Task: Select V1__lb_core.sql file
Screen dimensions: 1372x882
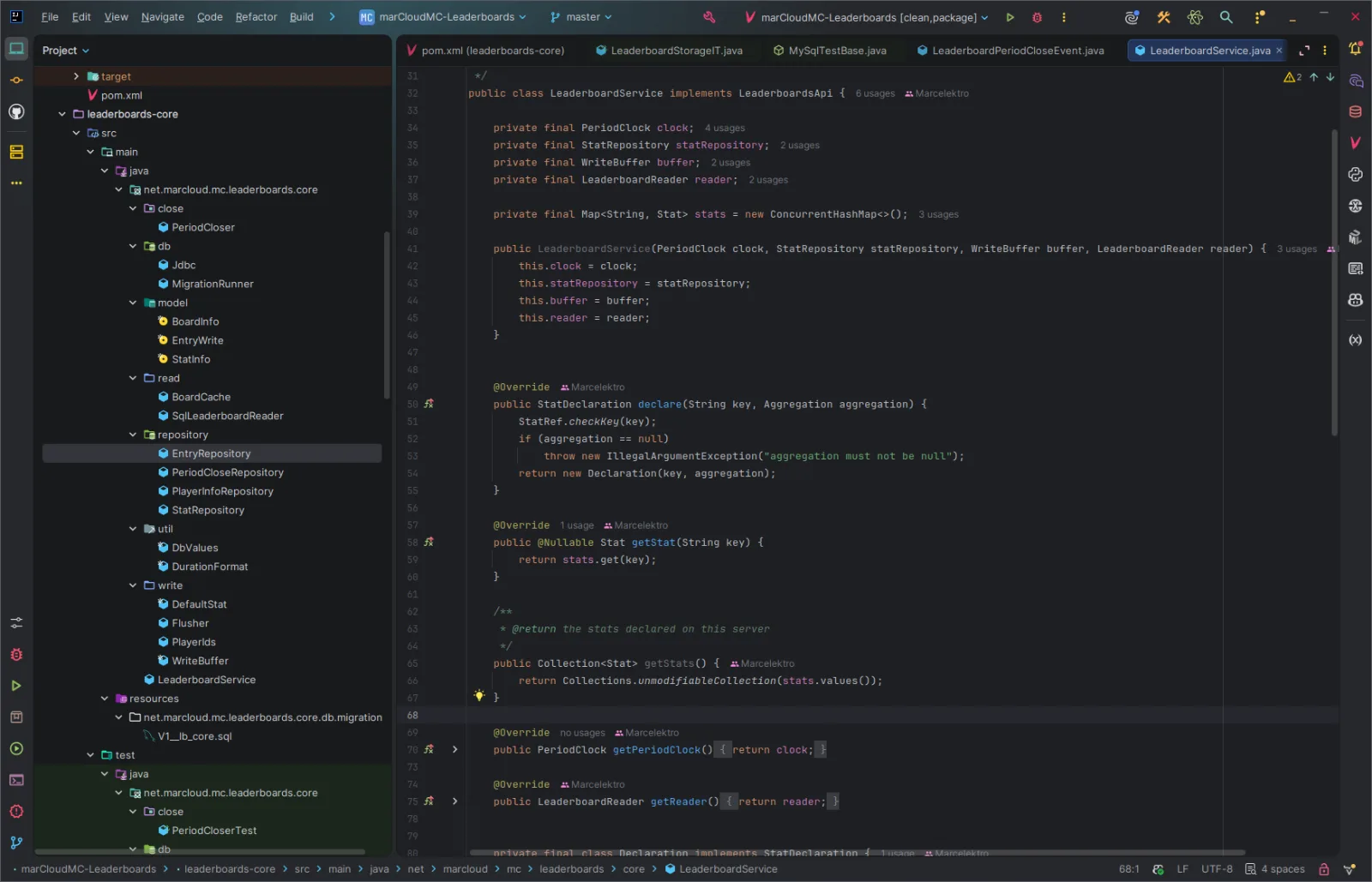Action: [195, 736]
